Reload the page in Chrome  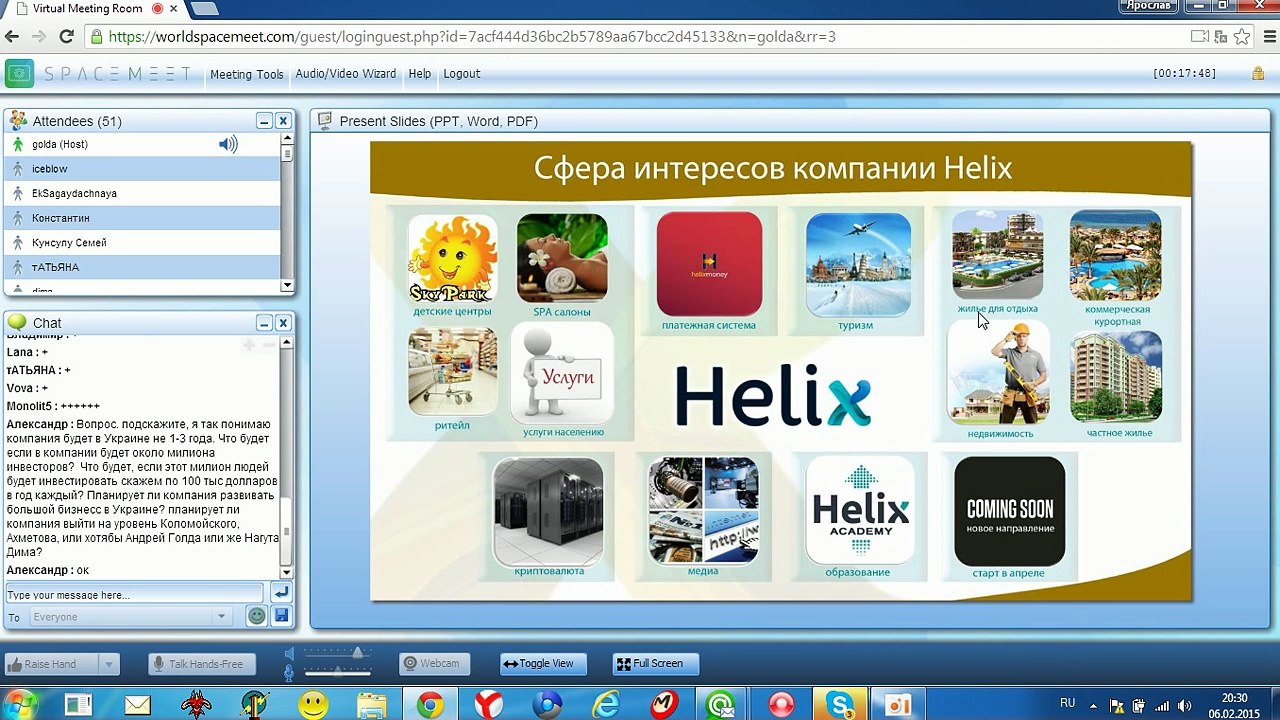click(x=66, y=37)
